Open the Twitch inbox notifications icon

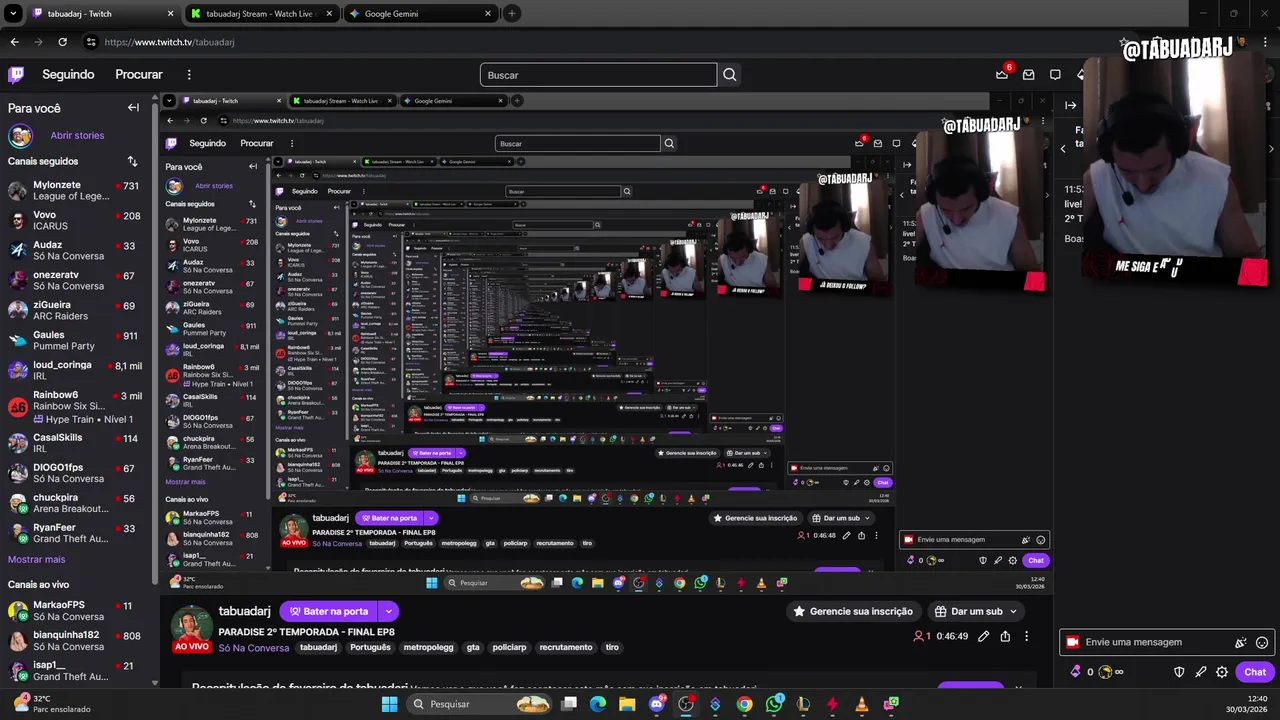(x=1028, y=74)
